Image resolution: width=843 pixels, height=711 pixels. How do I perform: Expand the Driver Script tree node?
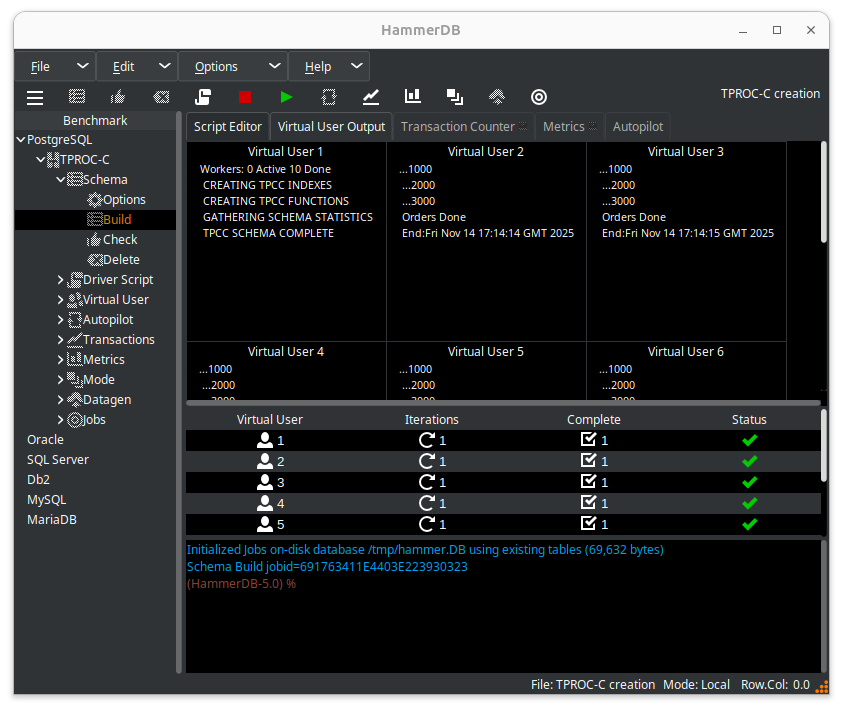pos(60,280)
